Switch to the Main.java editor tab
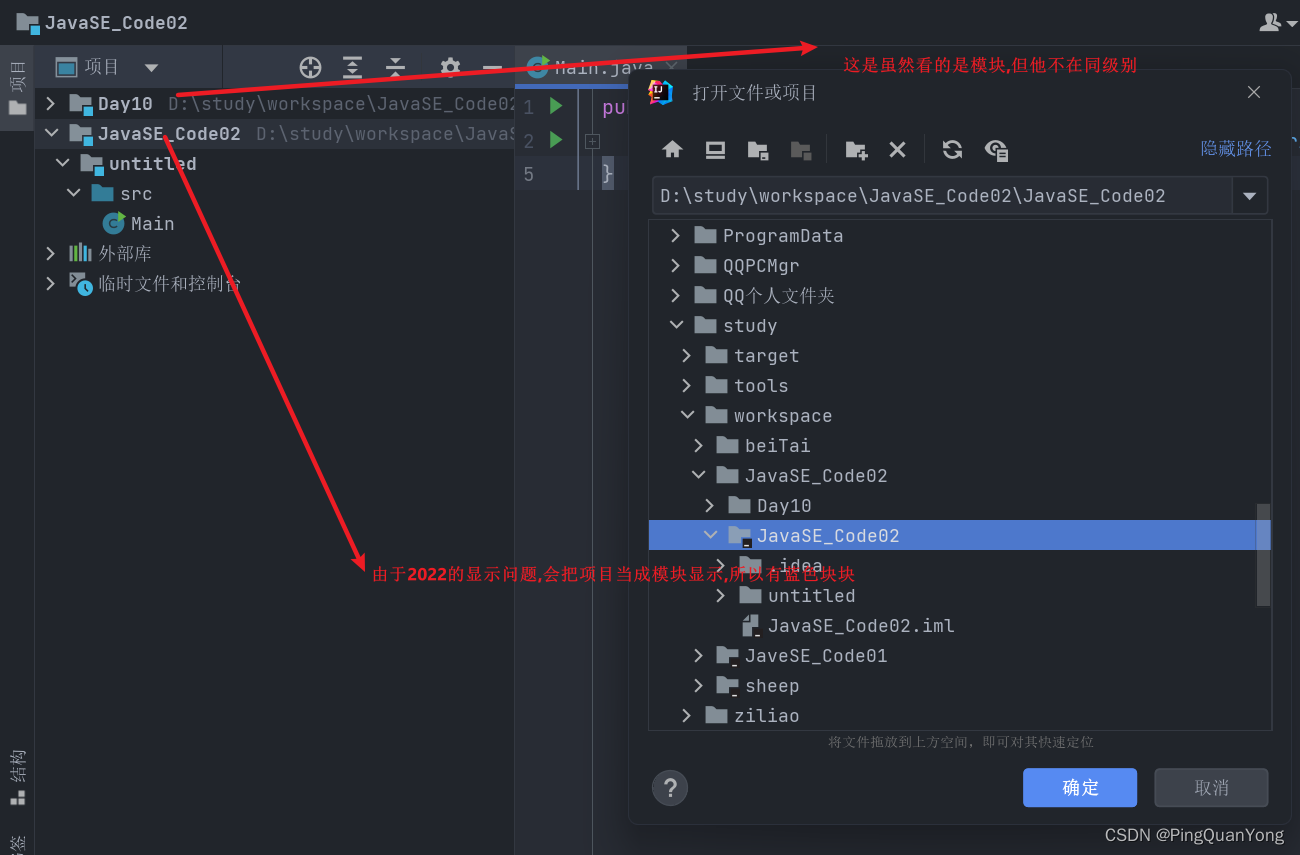Image resolution: width=1300 pixels, height=855 pixels. point(603,67)
